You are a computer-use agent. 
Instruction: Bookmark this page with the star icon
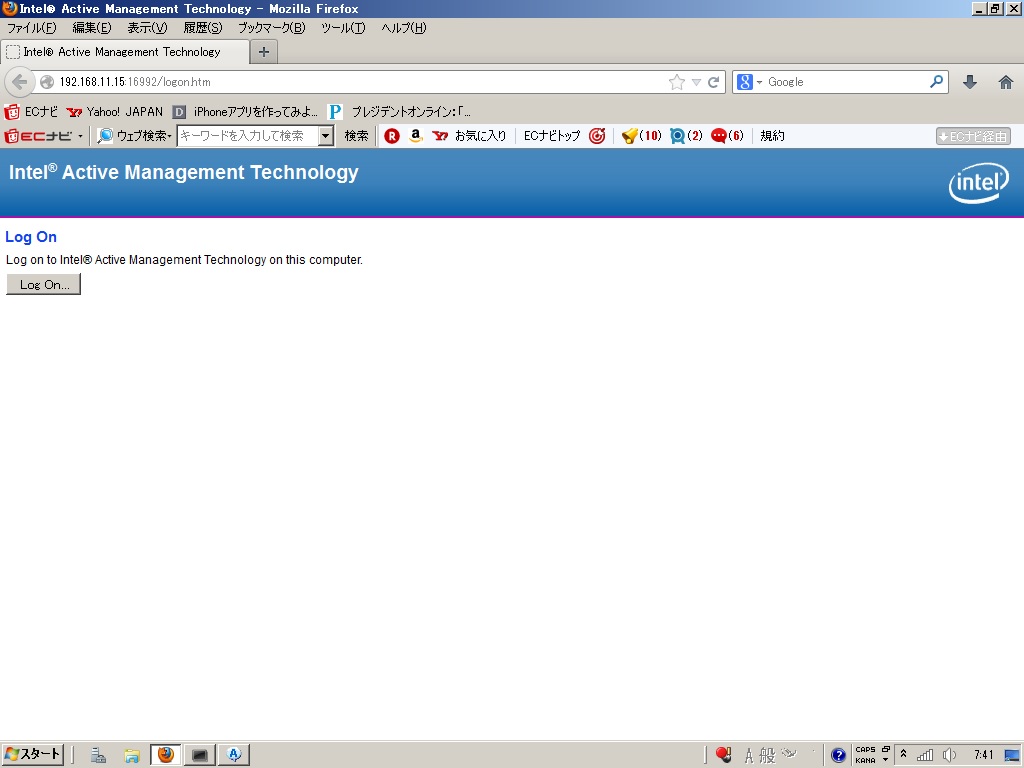(677, 82)
